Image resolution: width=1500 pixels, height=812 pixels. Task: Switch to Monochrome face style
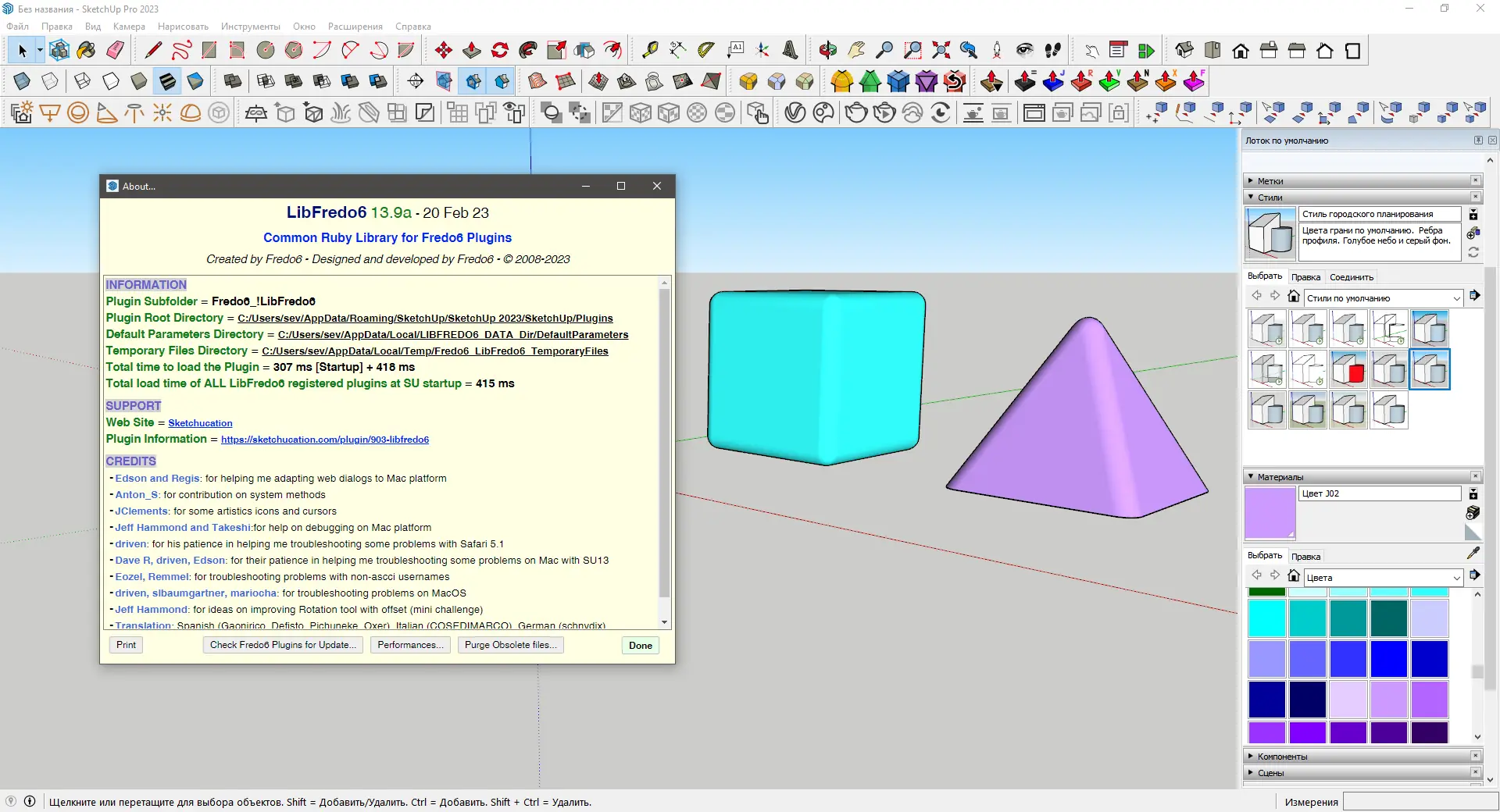point(195,81)
